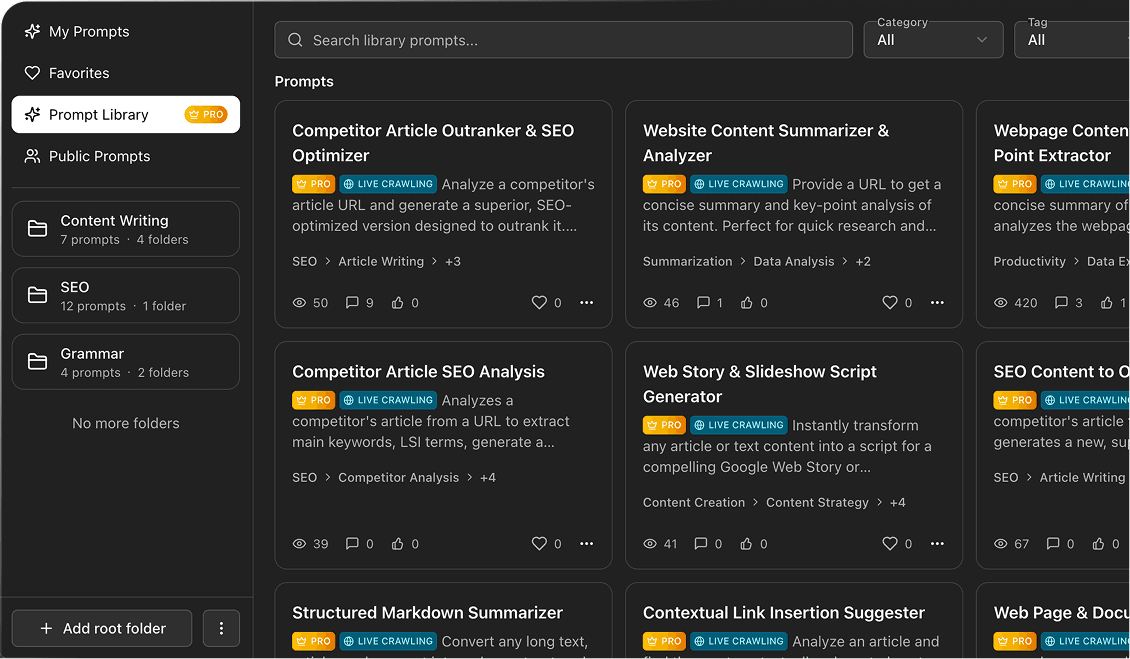1130x659 pixels.
Task: Open the Content Writing folder
Action: (125, 229)
